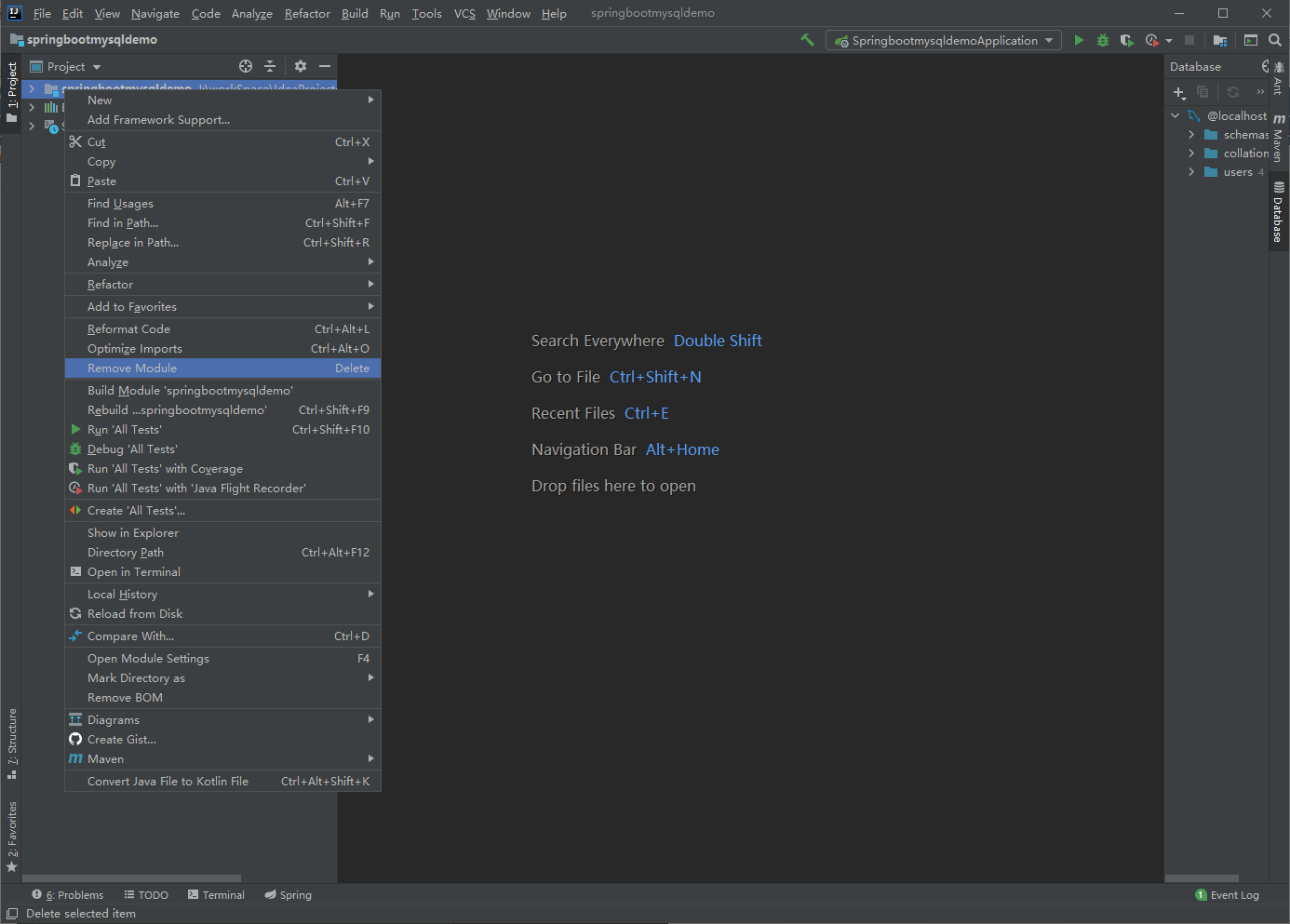Click the Synchronize icon in the Database panel
The image size is (1290, 924).
[1232, 93]
